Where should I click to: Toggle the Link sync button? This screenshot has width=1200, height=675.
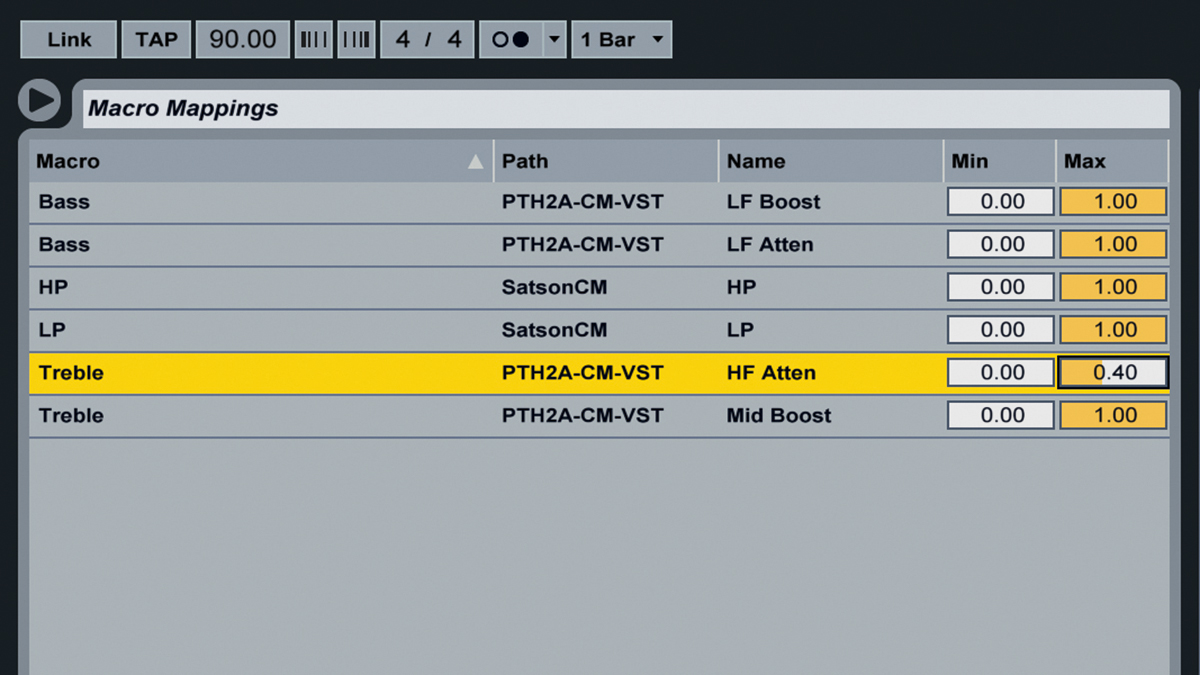point(69,40)
